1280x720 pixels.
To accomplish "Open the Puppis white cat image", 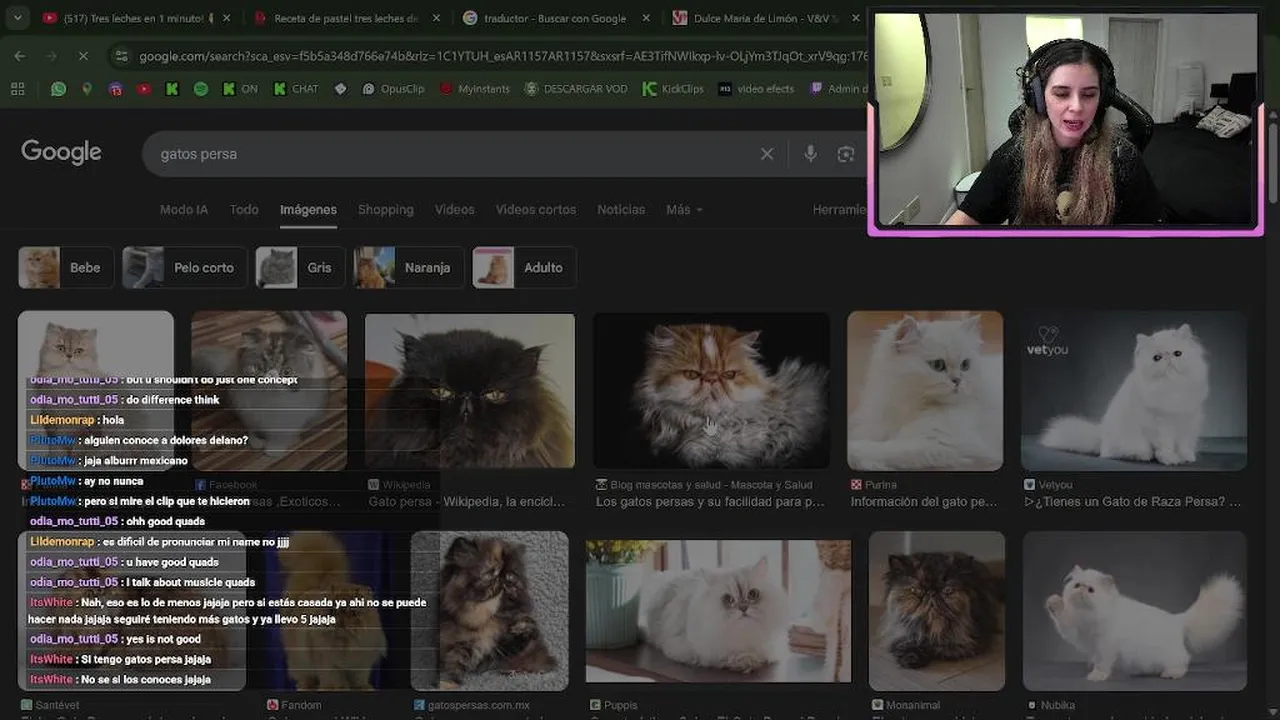I will pos(718,612).
